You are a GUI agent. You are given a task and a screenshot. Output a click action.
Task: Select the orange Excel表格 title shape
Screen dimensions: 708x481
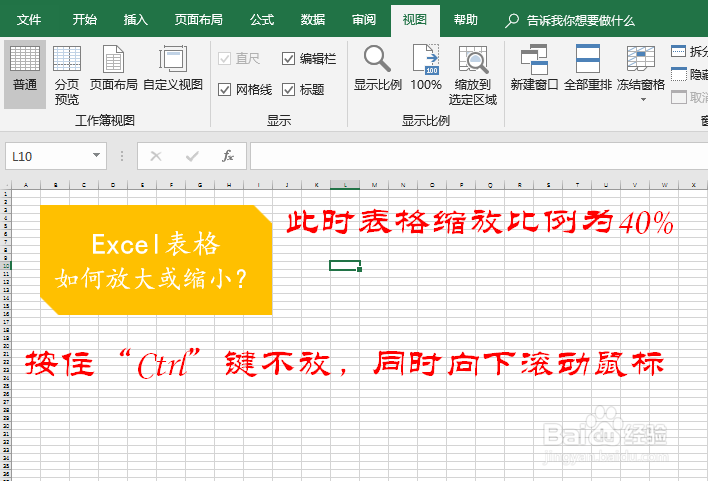(x=156, y=260)
